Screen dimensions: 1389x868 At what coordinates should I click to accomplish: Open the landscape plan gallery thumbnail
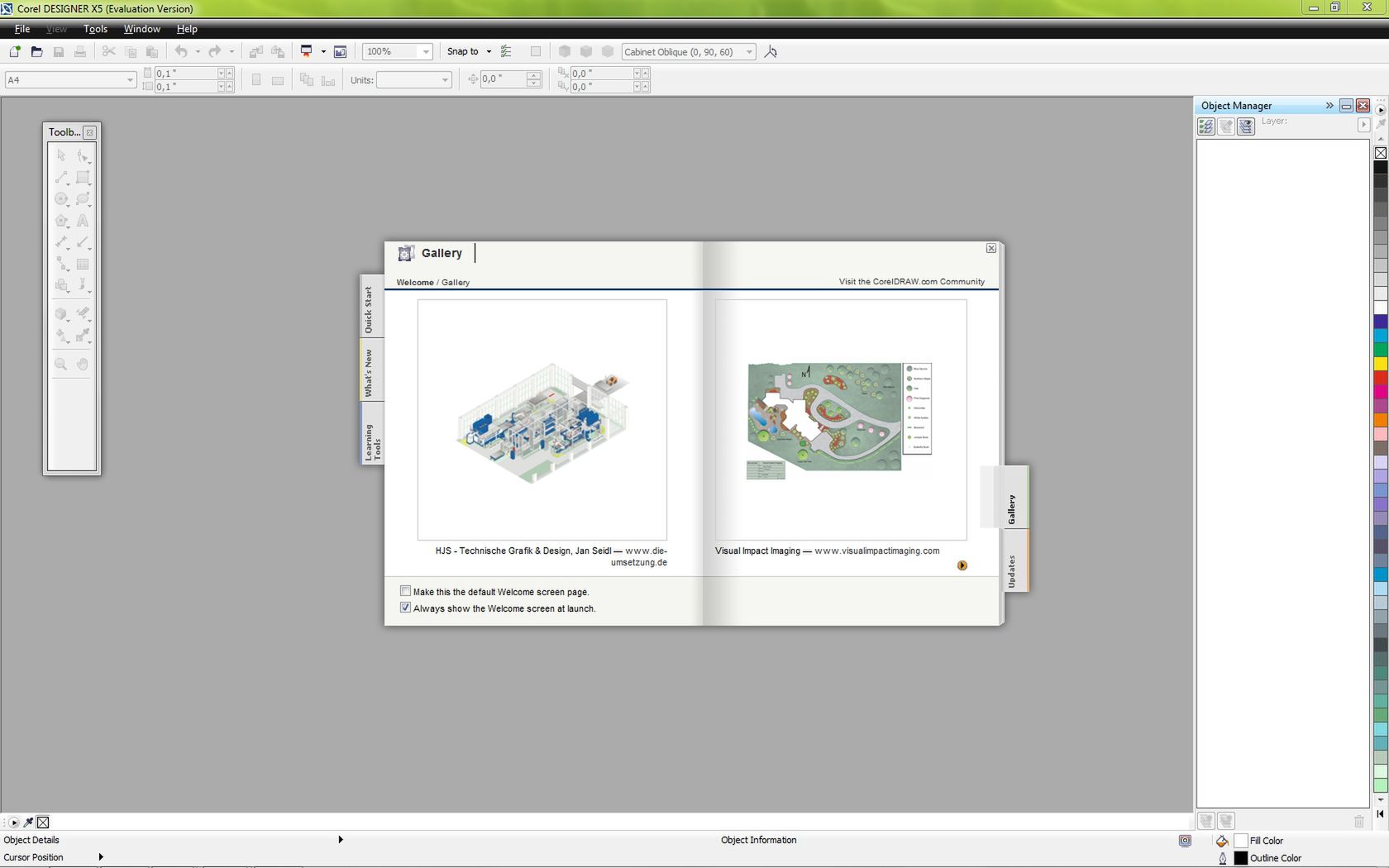coord(841,420)
